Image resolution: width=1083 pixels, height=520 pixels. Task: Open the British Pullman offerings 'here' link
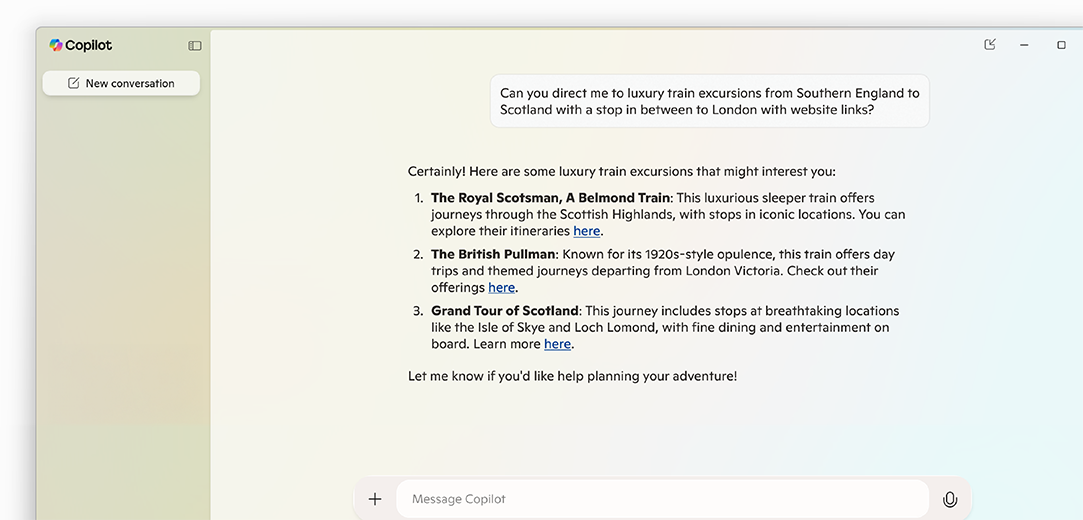coord(501,288)
